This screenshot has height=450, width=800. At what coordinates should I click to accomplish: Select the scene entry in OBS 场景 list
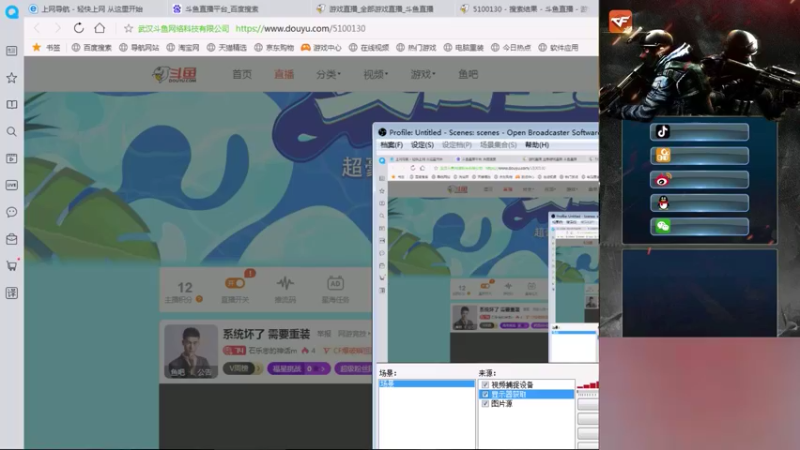pos(427,383)
